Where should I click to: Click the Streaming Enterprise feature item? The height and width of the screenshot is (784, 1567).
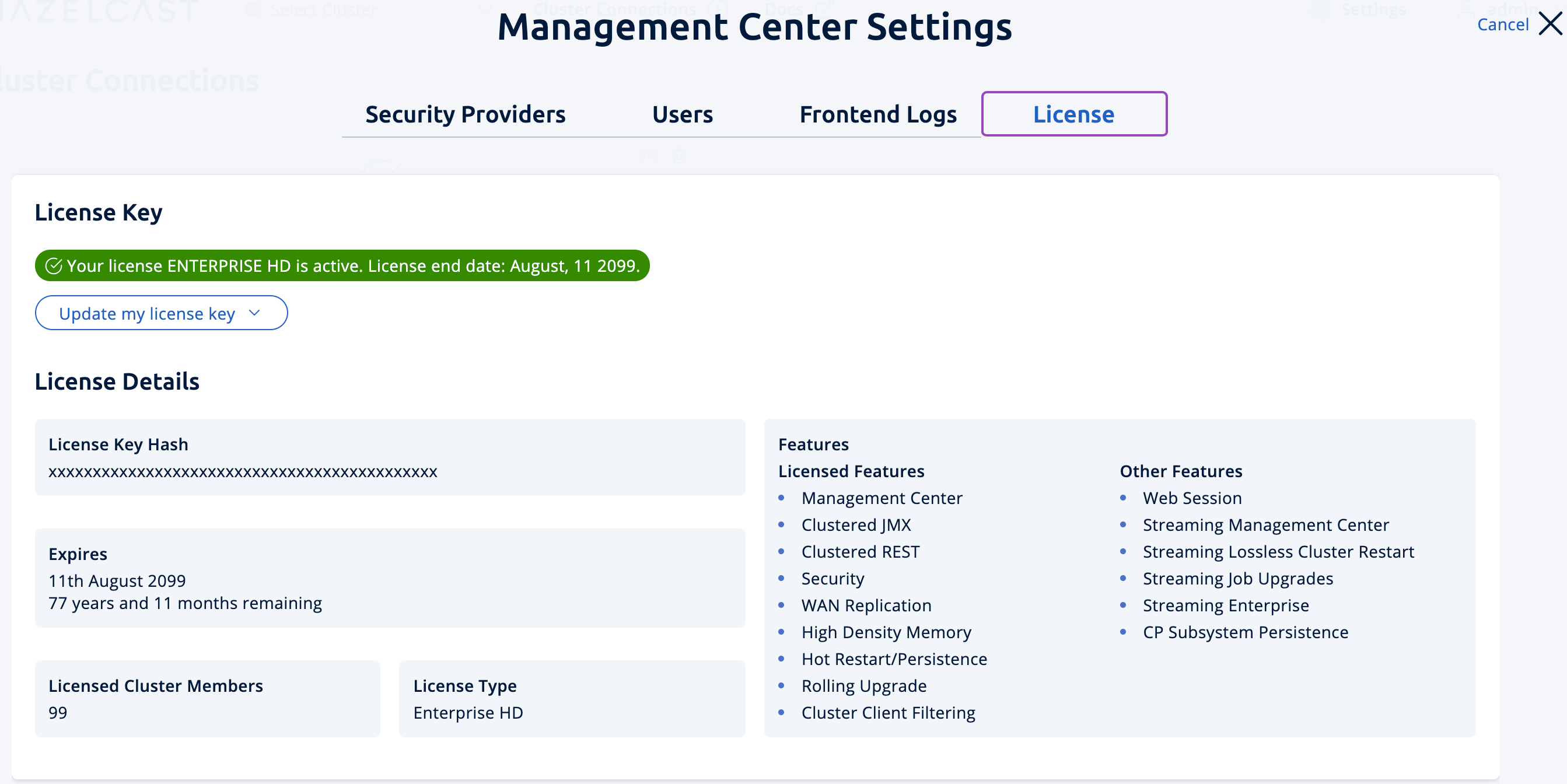tap(1226, 605)
